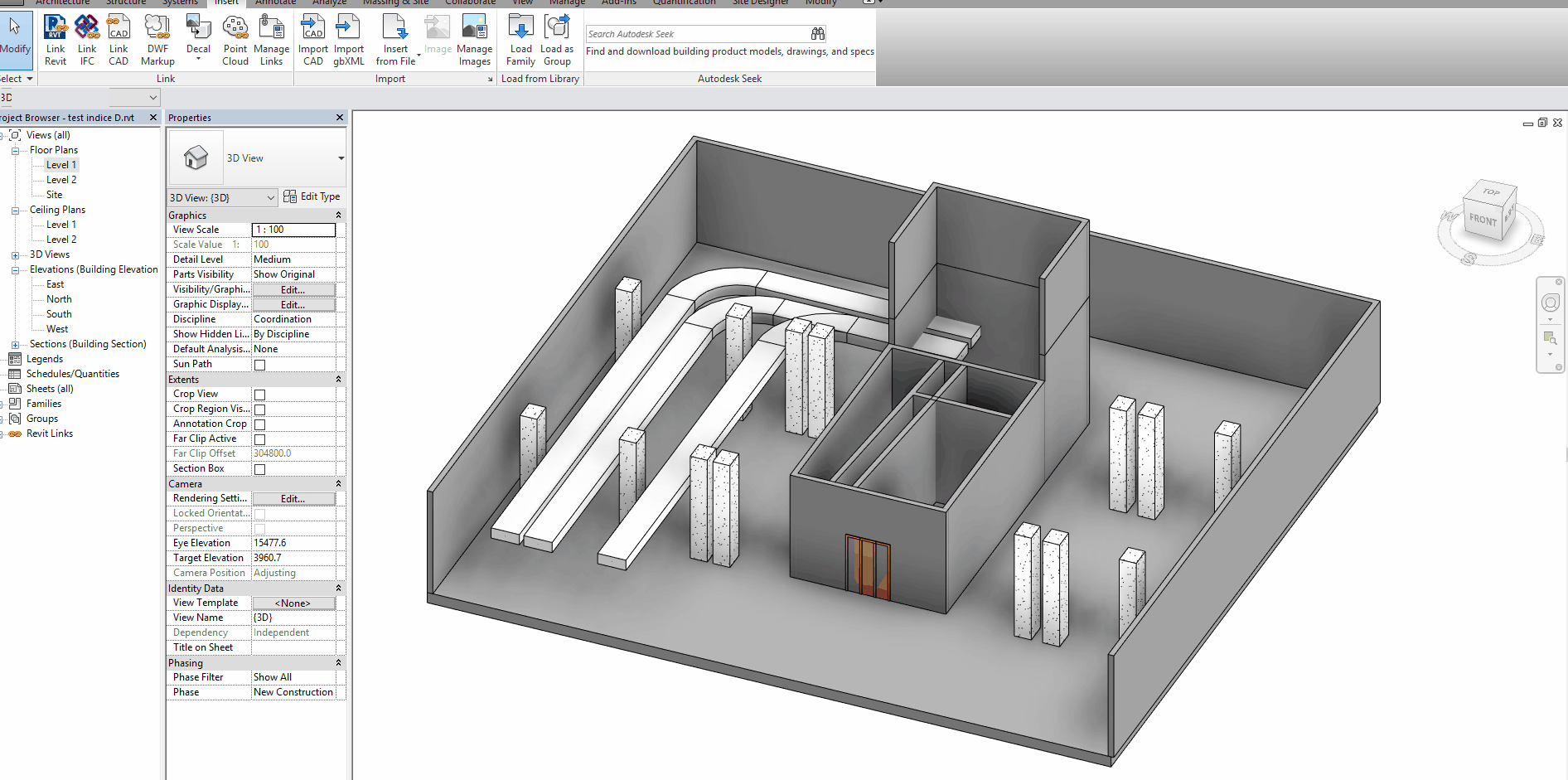1568x780 pixels.
Task: Open the 3D View type dropdown
Action: click(341, 158)
